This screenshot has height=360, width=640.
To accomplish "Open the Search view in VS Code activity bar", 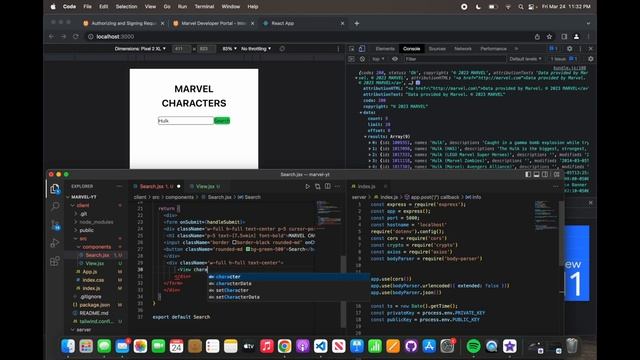I will pos(55,207).
